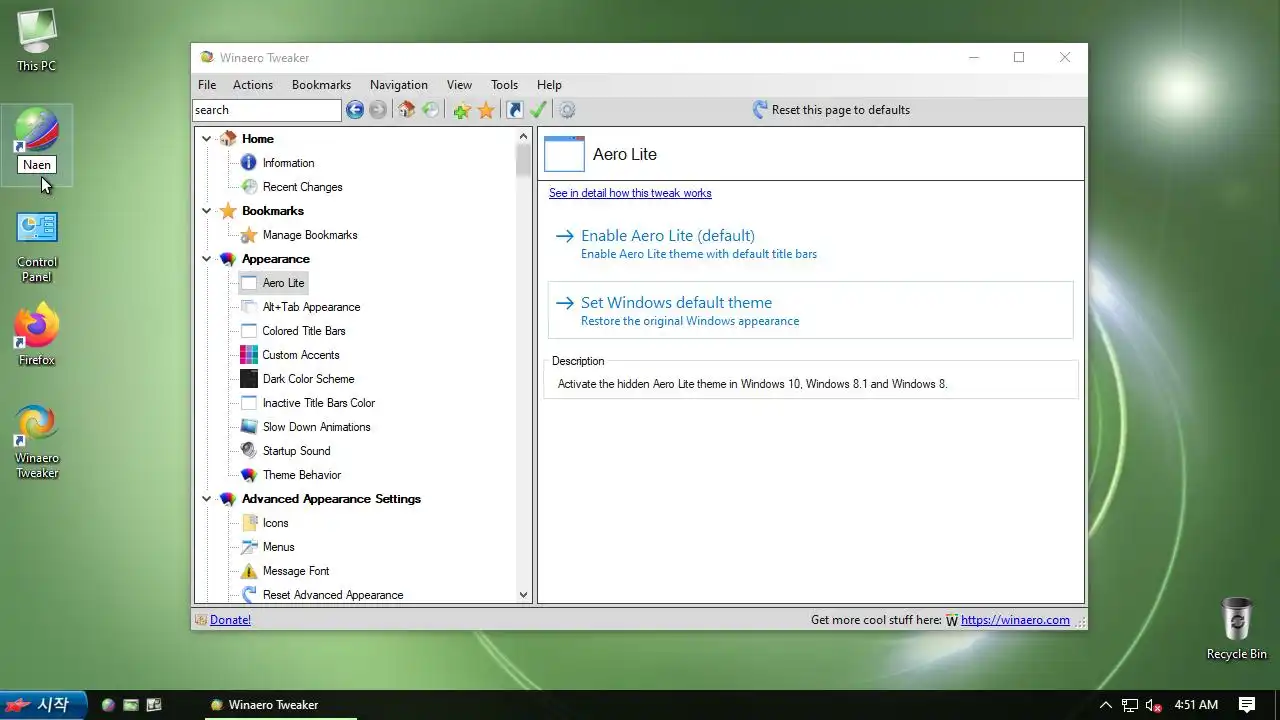Click Set Windows default theme option
Image resolution: width=1280 pixels, height=720 pixels.
pyautogui.click(x=810, y=311)
